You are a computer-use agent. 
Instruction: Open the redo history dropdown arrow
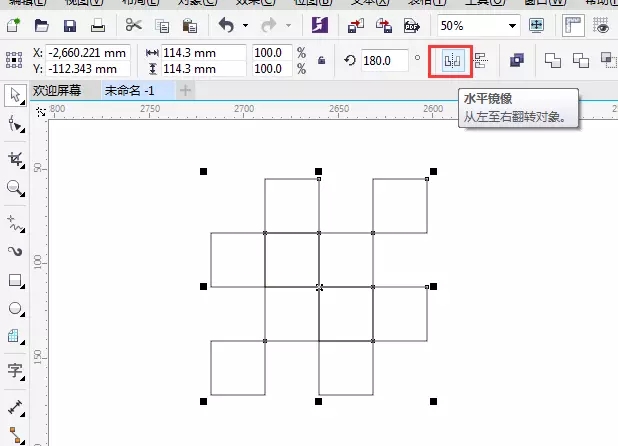click(289, 26)
